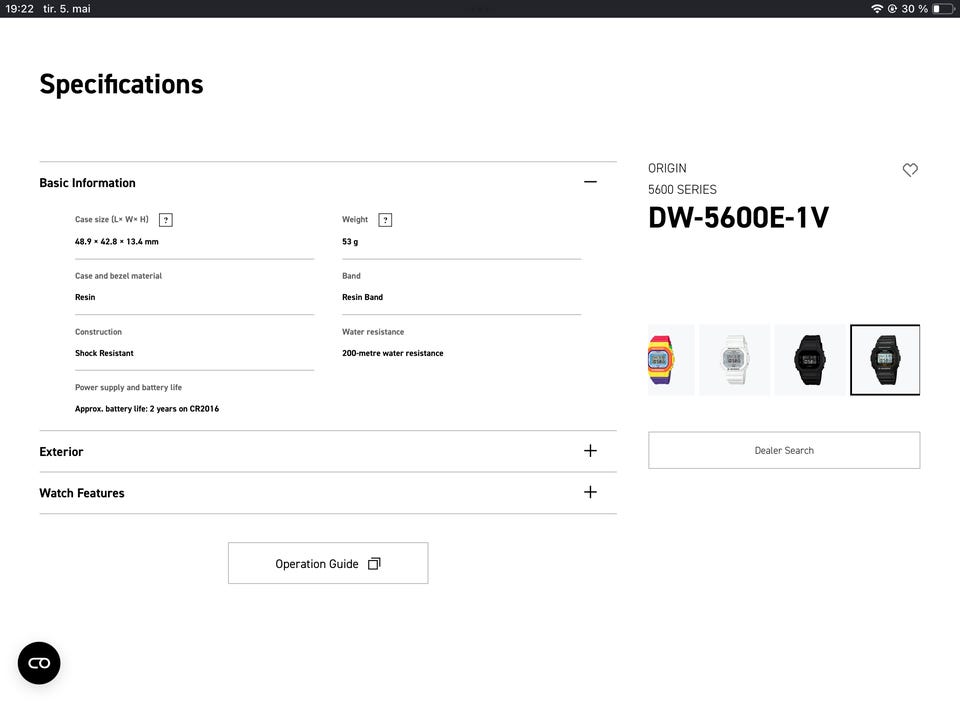Image resolution: width=960 pixels, height=720 pixels.
Task: Tap the battery indicator icon
Action: (x=943, y=9)
